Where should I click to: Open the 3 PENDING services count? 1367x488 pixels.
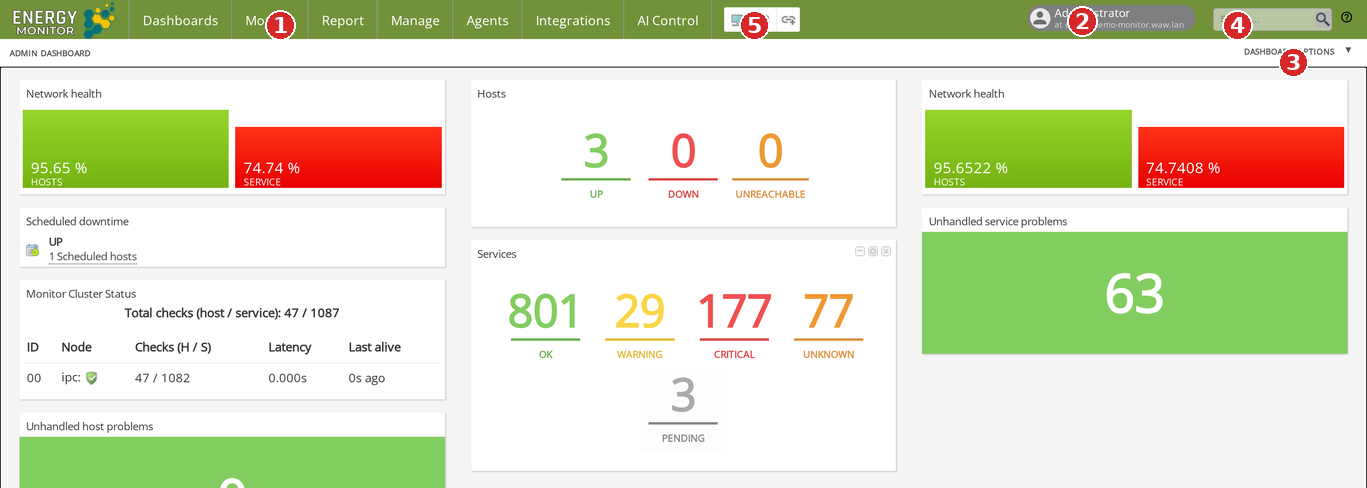pos(683,396)
